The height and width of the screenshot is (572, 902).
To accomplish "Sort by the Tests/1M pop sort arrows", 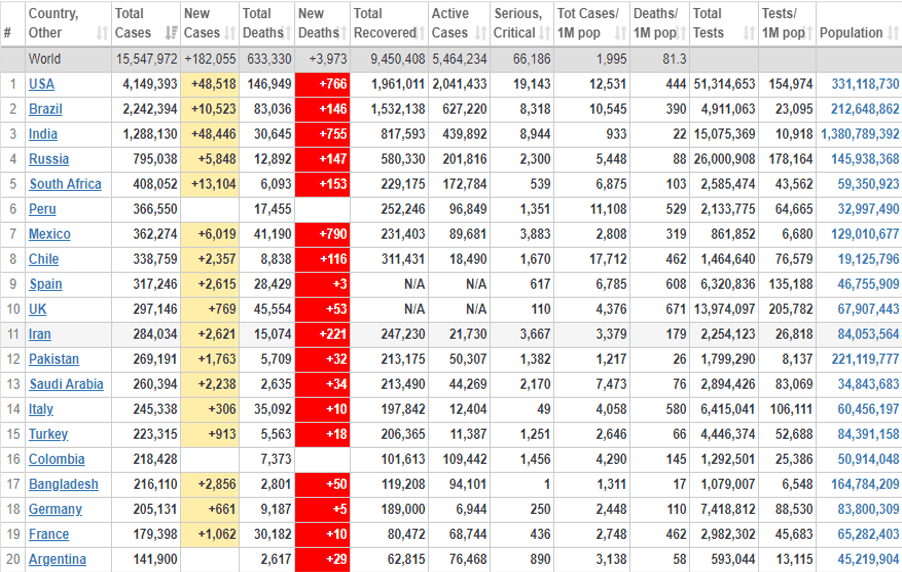I will (x=809, y=33).
